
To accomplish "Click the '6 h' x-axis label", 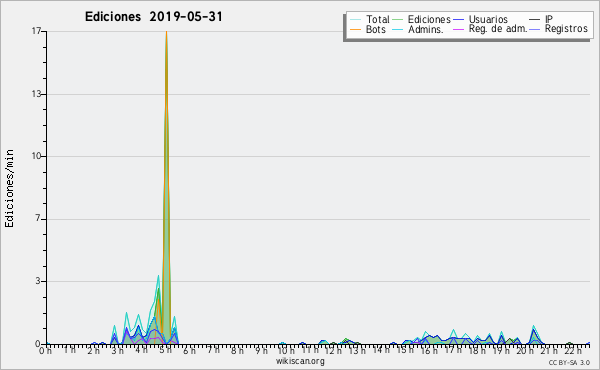I will [189, 350].
